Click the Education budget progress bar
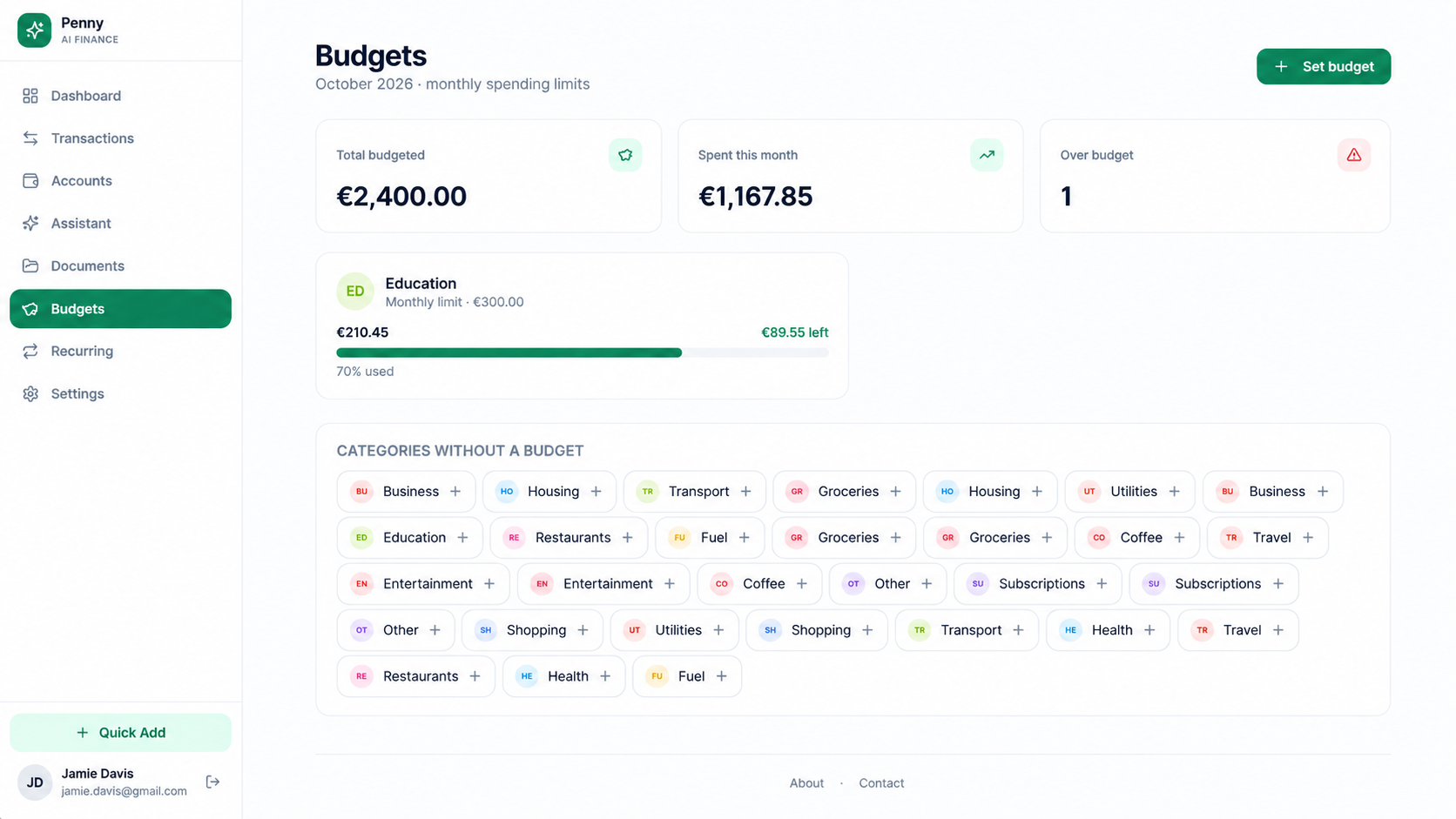 click(583, 352)
